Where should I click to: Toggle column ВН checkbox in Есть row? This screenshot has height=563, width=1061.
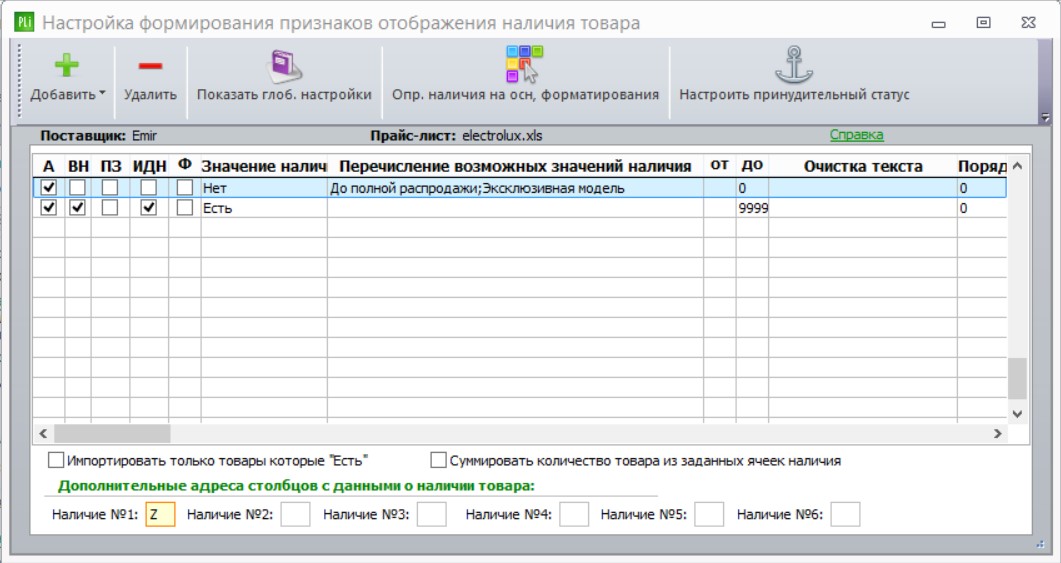click(78, 208)
